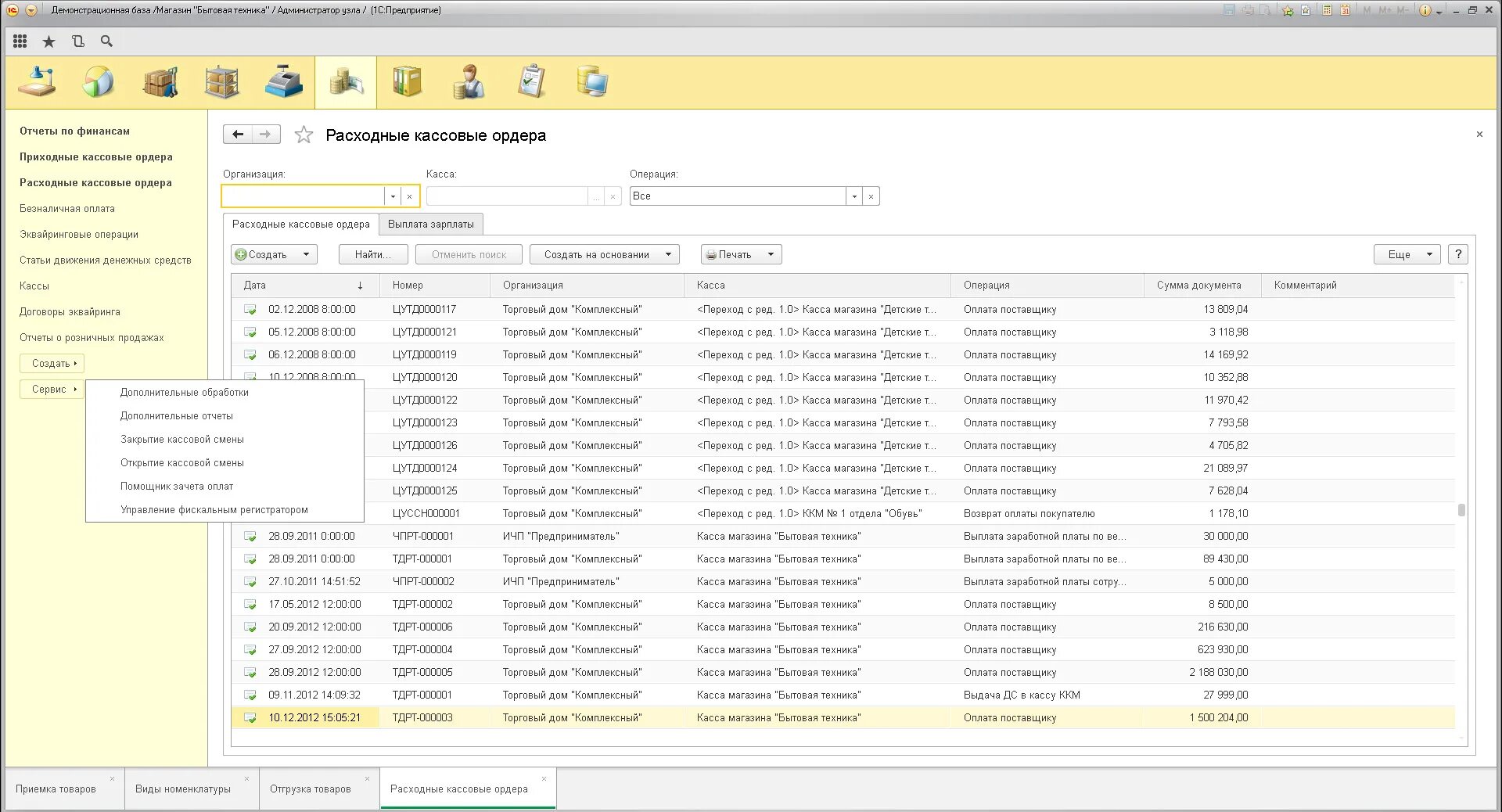
Task: Open help with the ? button
Action: coord(1458,254)
